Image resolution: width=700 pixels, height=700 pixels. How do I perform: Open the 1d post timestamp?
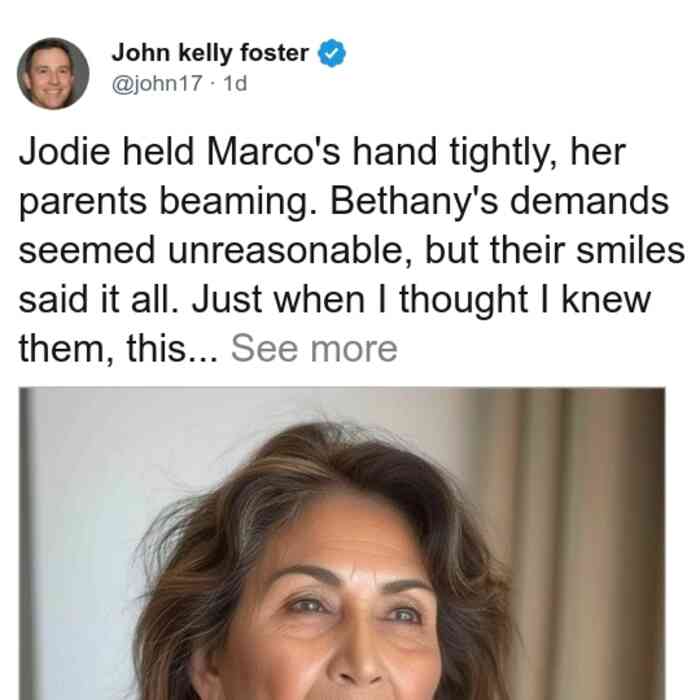[235, 83]
